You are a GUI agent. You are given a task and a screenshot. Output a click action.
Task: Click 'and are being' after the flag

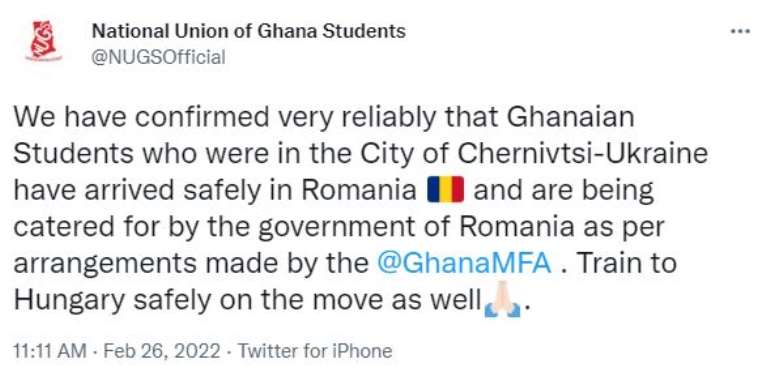click(x=564, y=191)
